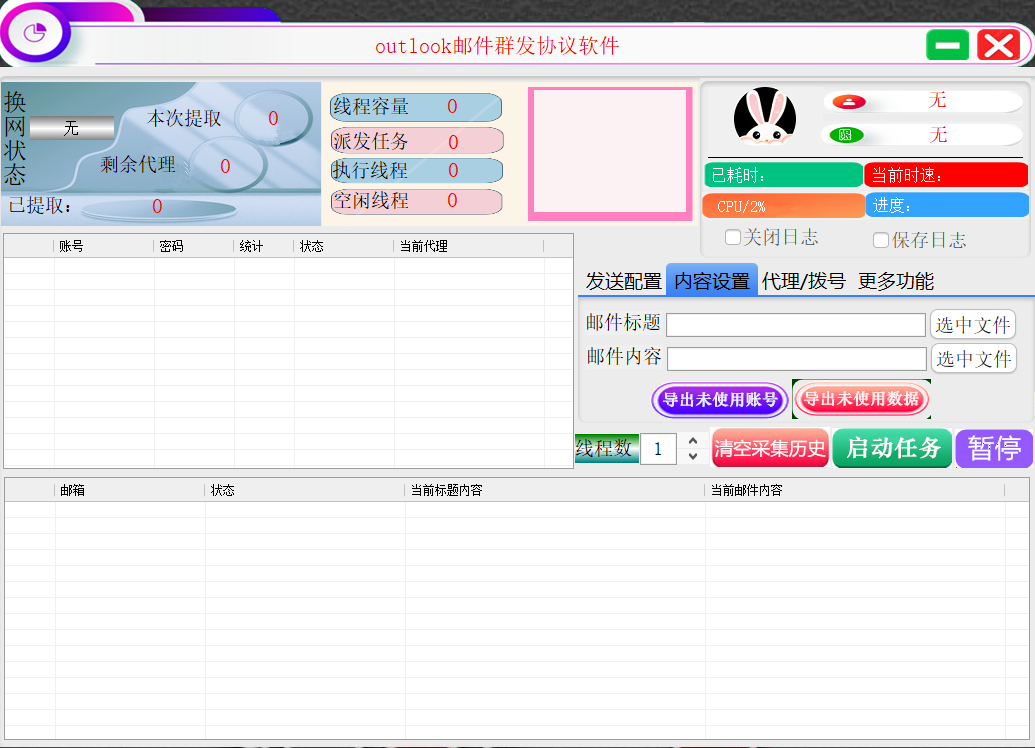
Task: Enable the 关闭日志 checkbox
Action: (733, 238)
